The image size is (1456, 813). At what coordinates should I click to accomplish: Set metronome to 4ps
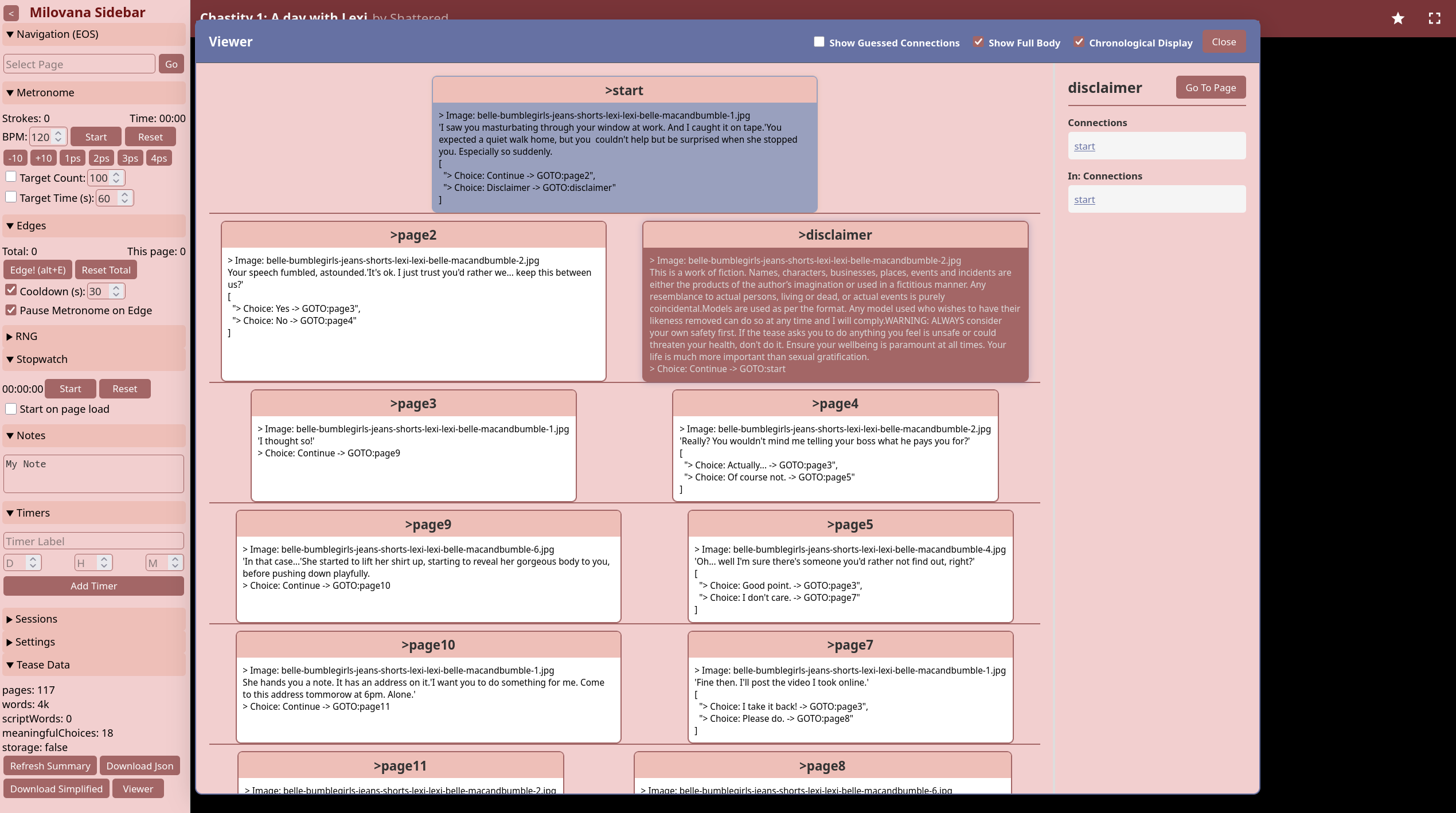tap(159, 158)
